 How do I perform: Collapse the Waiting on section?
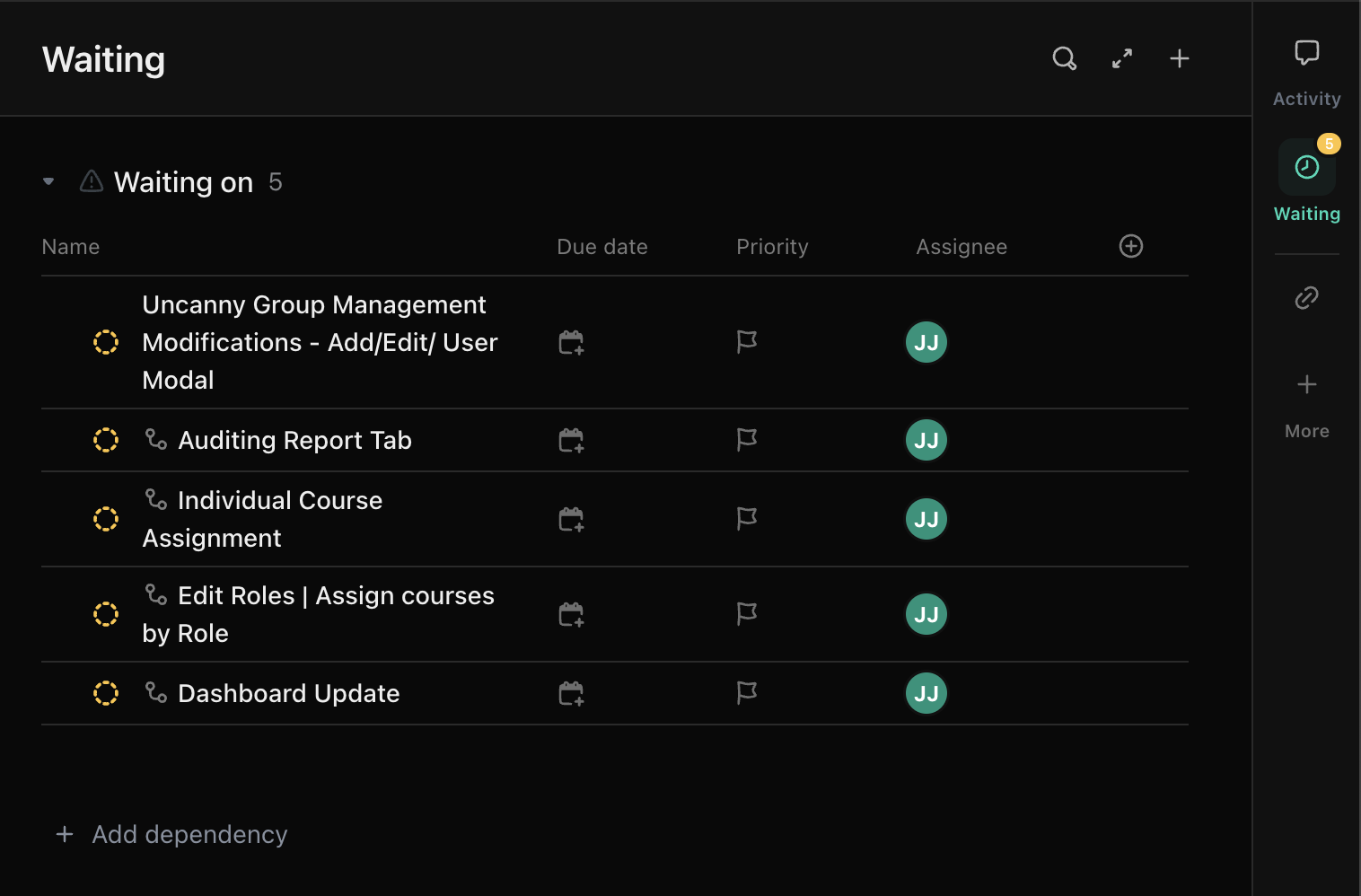point(48,182)
